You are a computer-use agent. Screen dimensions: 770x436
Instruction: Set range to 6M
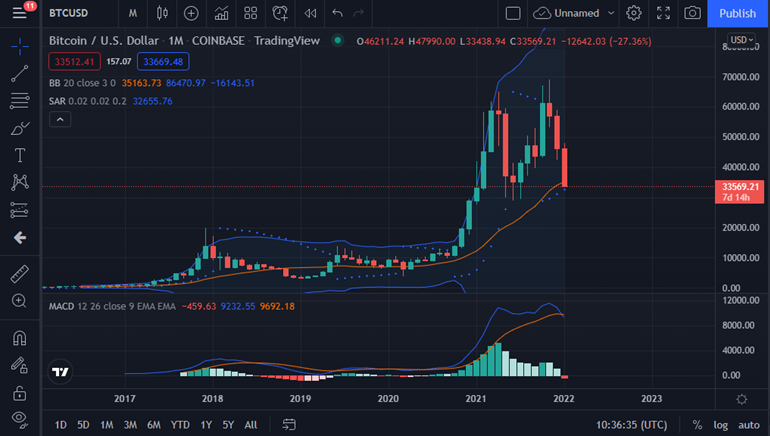coord(154,425)
